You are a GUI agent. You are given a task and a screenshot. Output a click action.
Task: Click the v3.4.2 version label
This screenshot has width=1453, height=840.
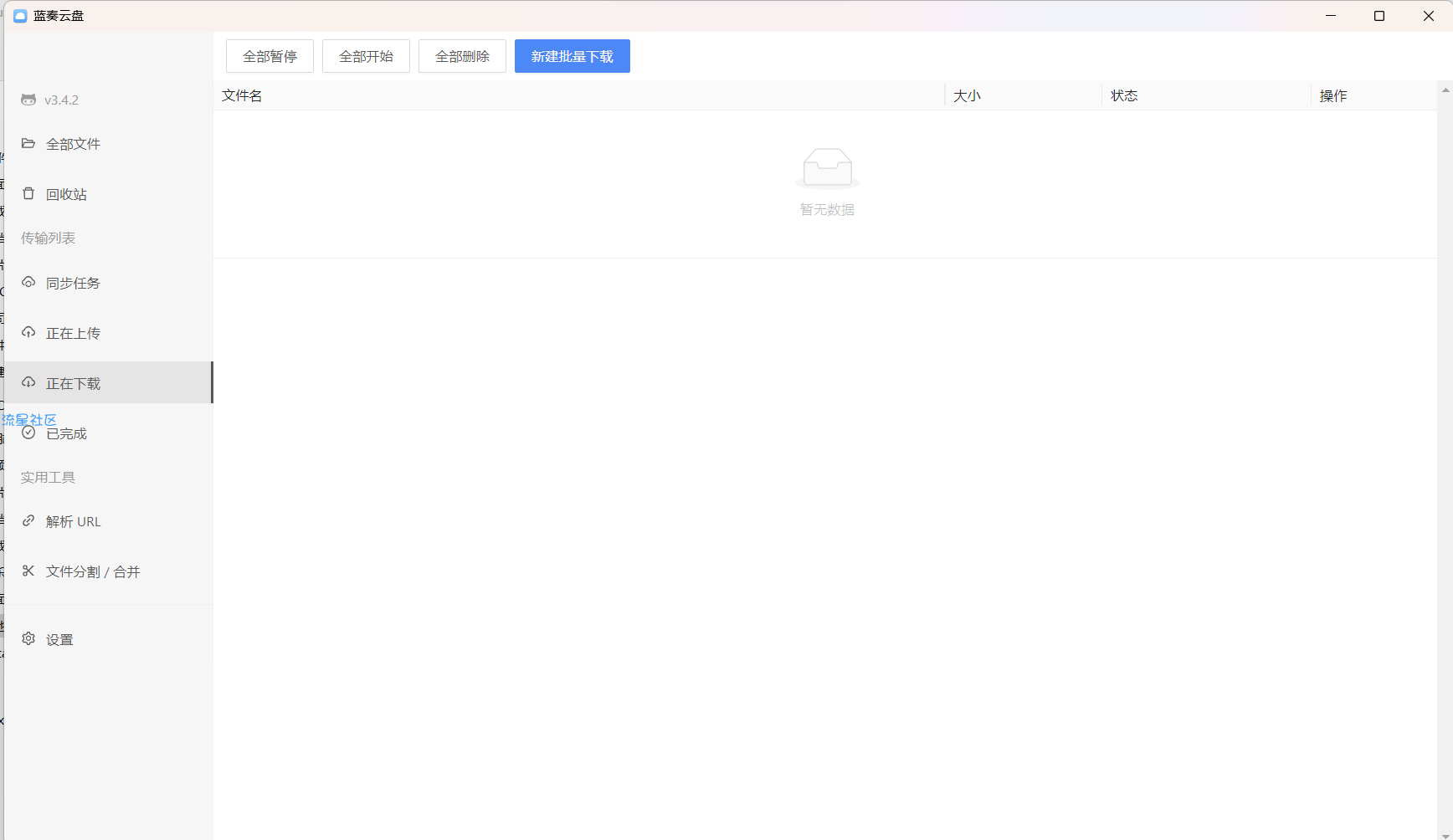(61, 100)
